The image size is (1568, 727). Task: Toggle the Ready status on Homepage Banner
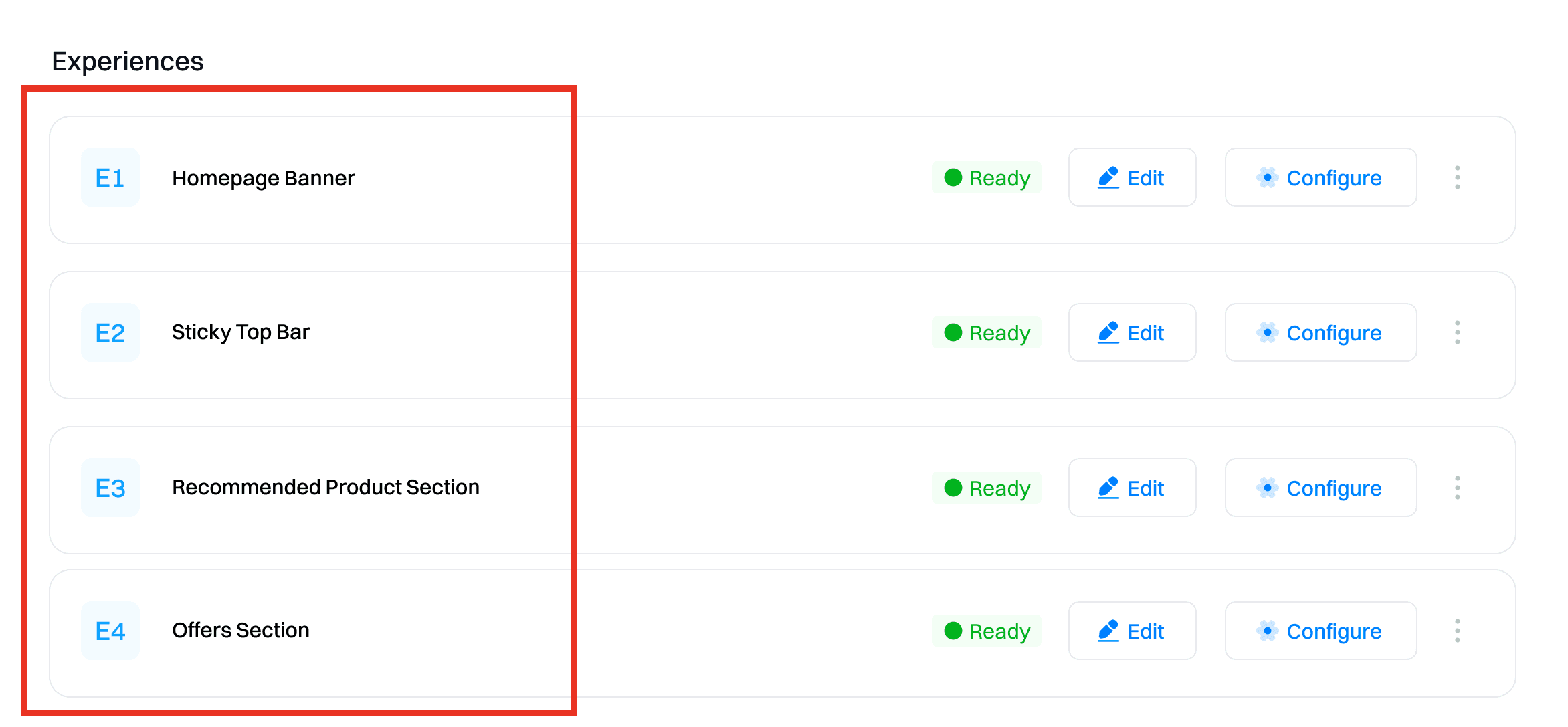987,177
